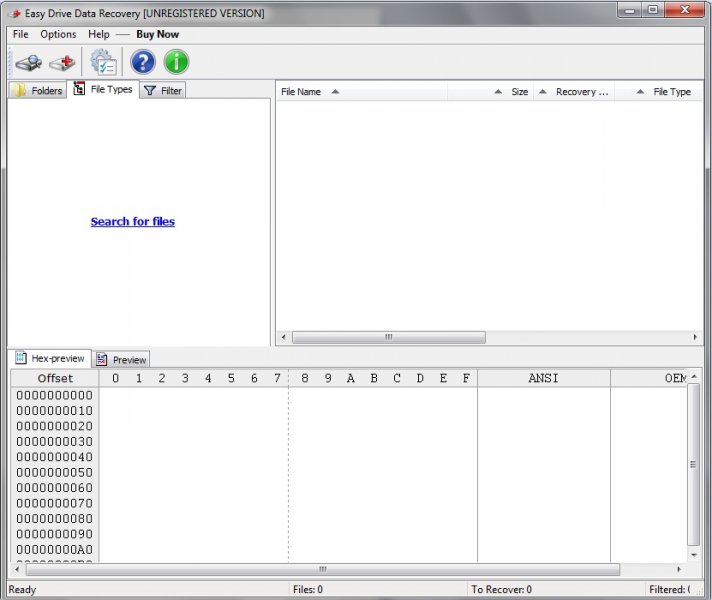This screenshot has height=600, width=712.
Task: Open help via blue question icon
Action: [x=143, y=62]
